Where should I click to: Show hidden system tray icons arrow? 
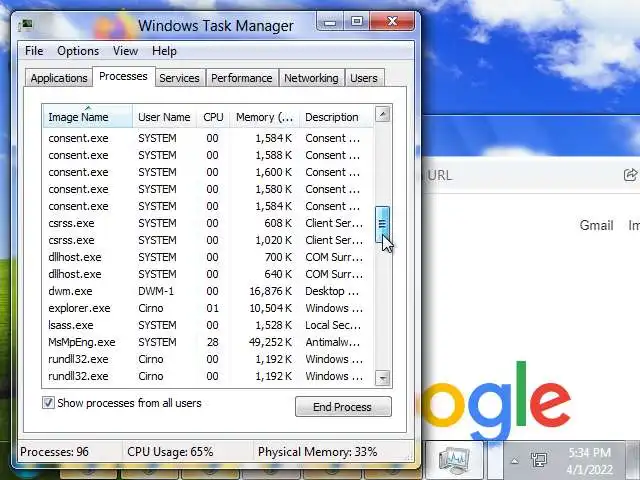514,461
